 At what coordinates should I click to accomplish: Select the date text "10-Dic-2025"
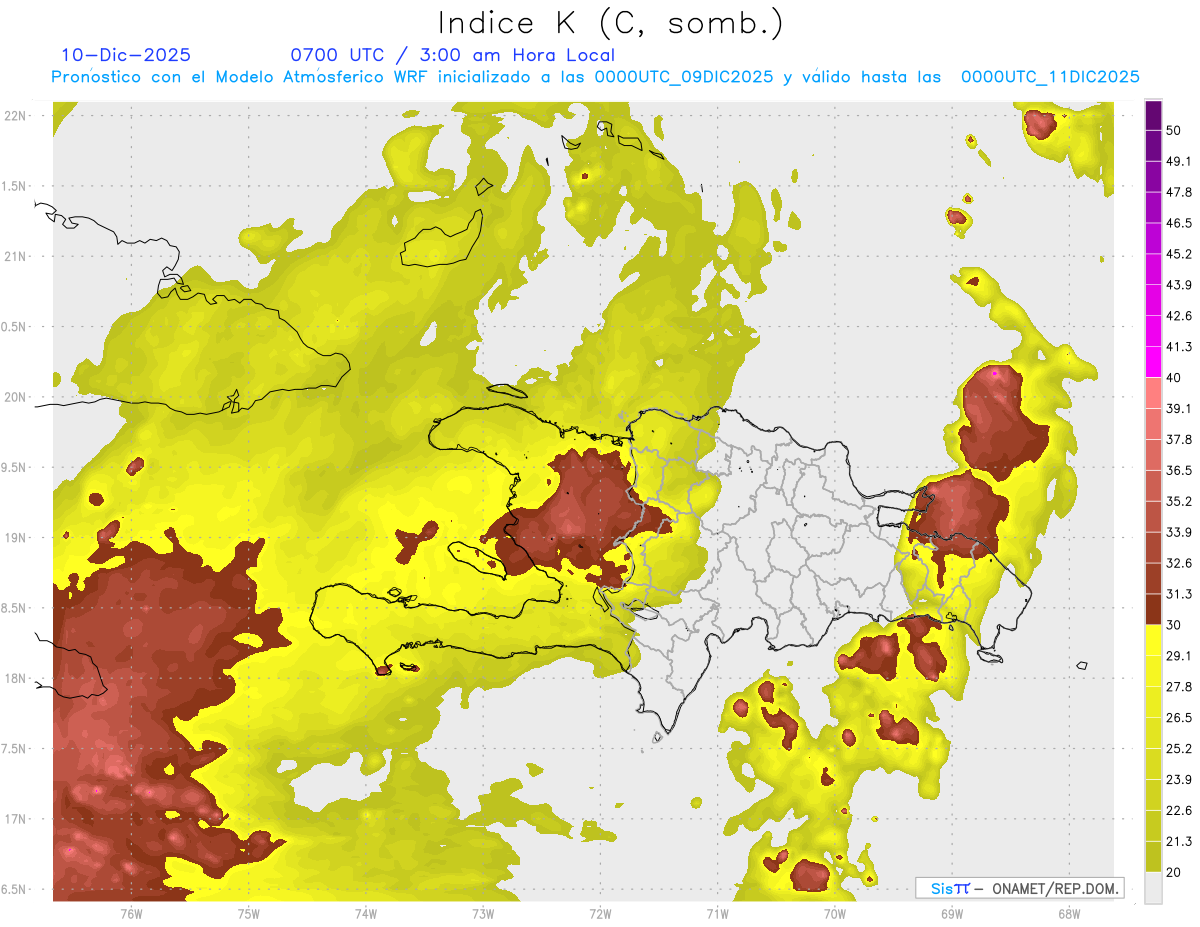click(x=126, y=55)
